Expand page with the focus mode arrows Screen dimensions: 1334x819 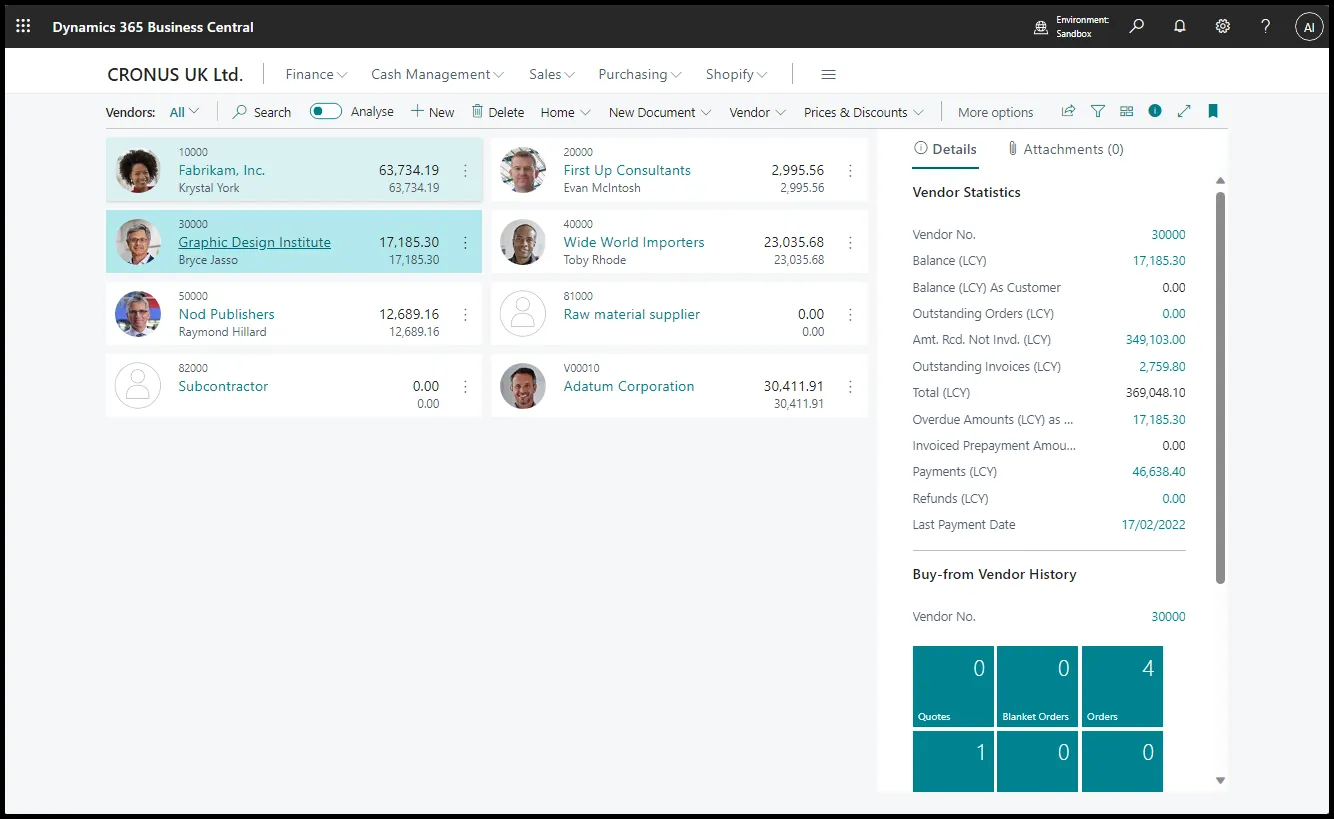coord(1184,111)
